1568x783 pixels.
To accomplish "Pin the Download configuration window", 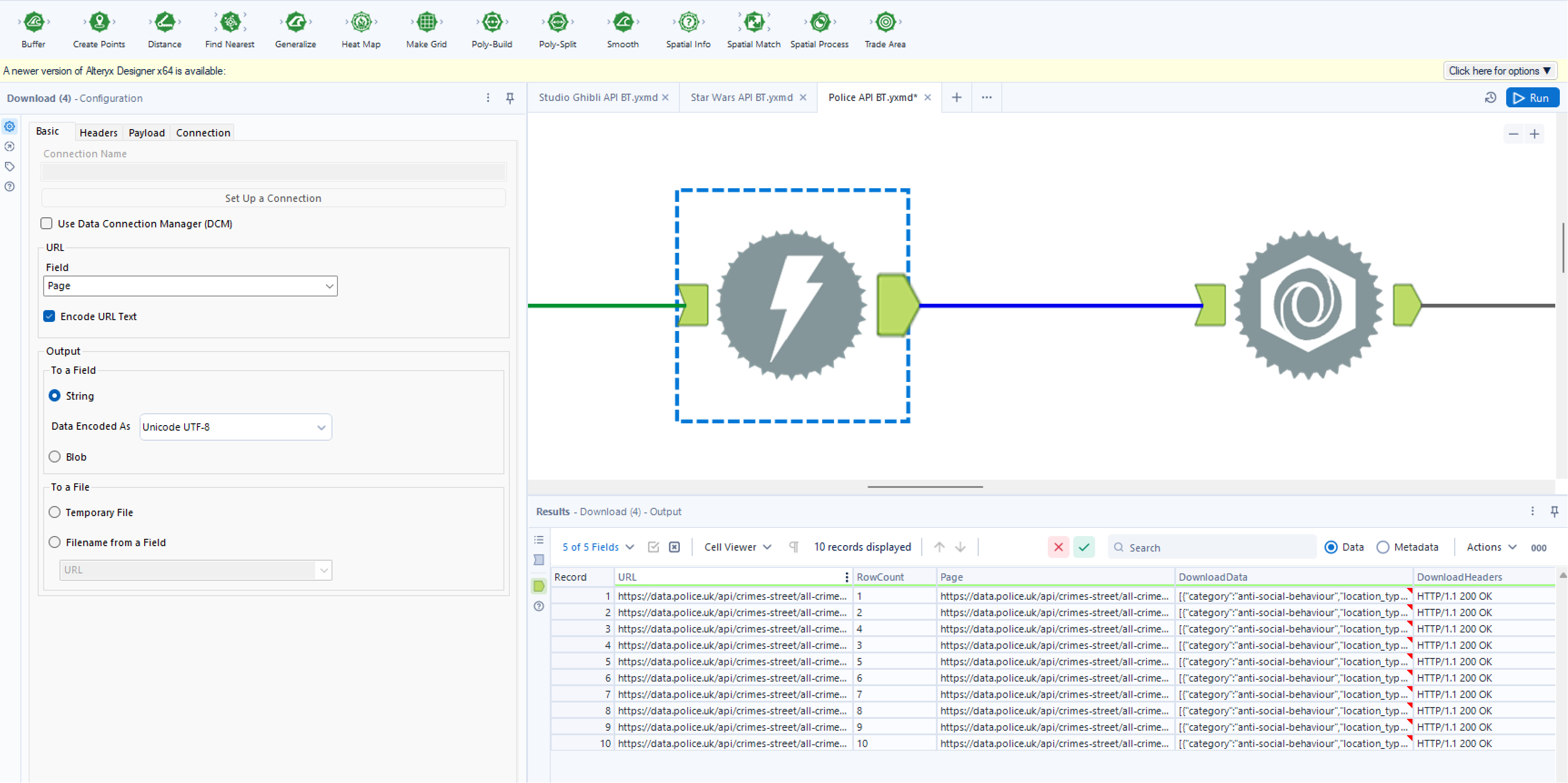I will 510,97.
